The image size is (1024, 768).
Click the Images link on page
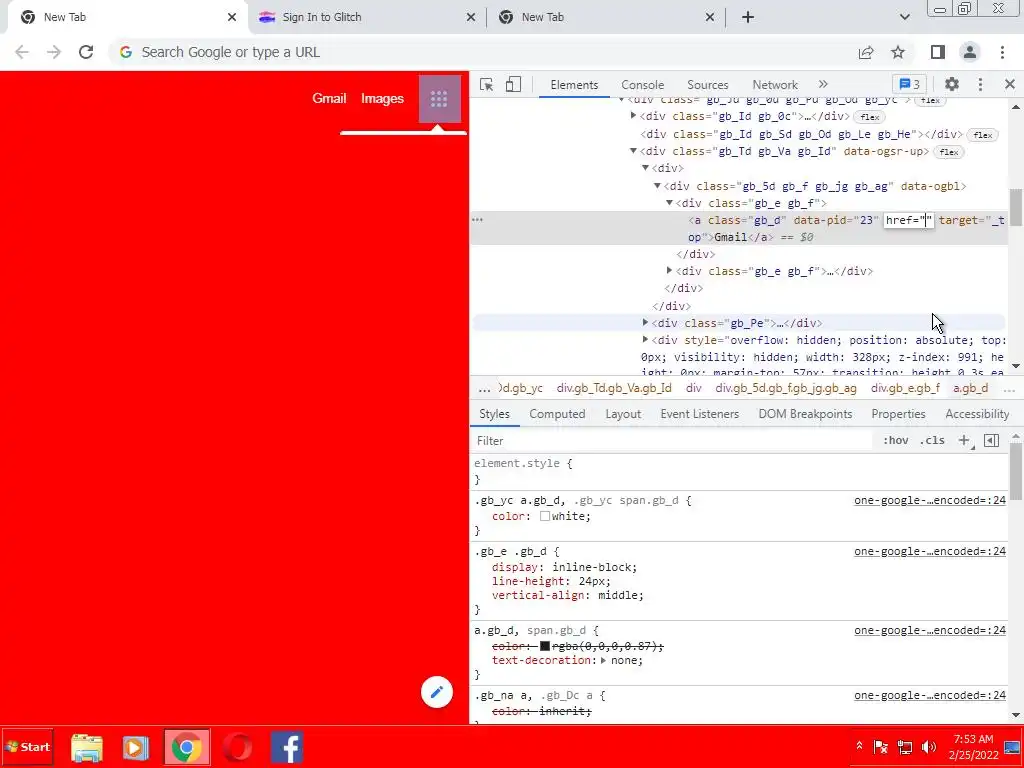[382, 99]
